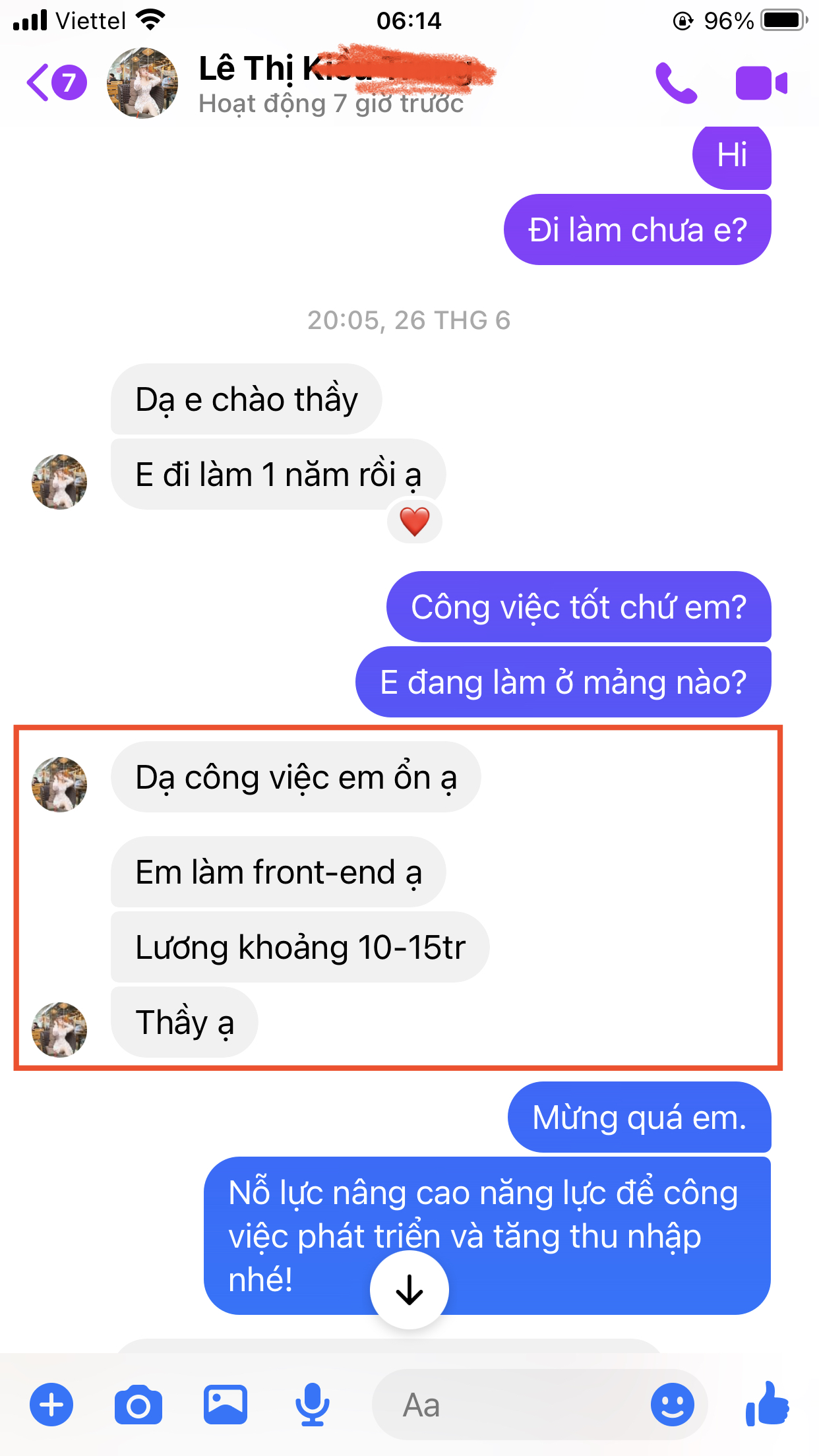
Task: Record a voice message with microphone icon
Action: click(x=313, y=1405)
